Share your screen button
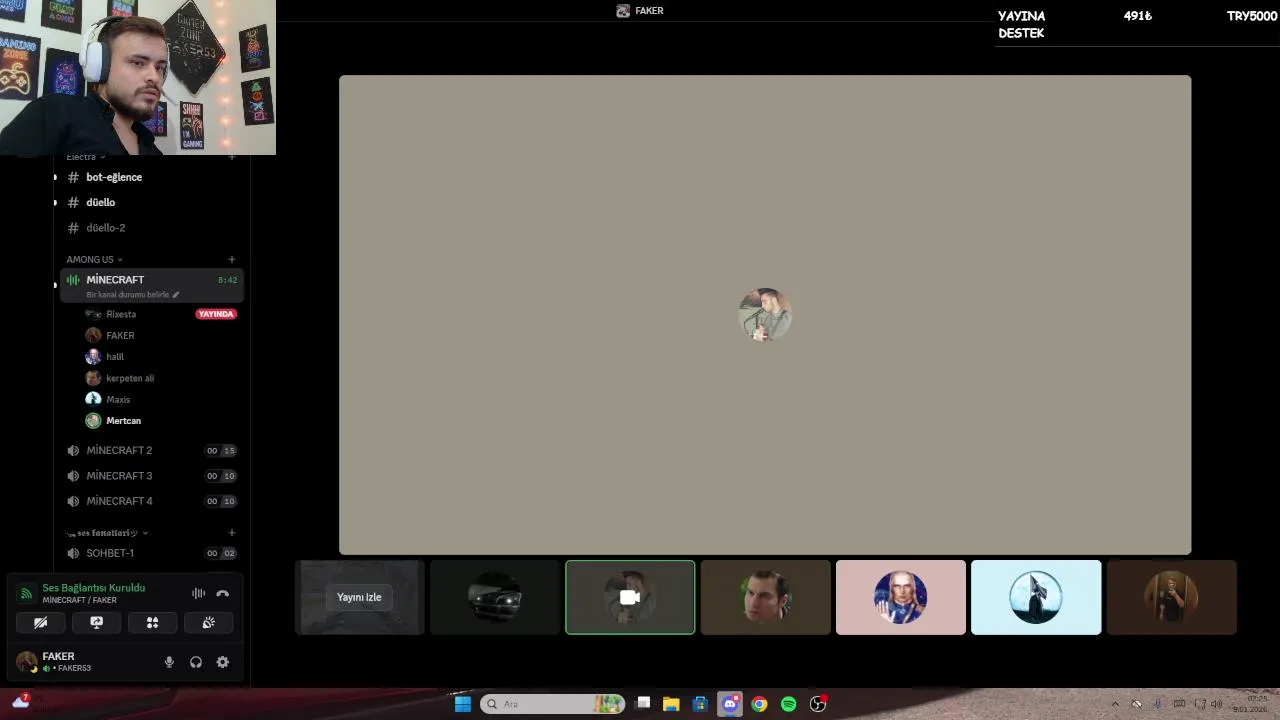Viewport: 1280px width, 720px height. [x=96, y=622]
